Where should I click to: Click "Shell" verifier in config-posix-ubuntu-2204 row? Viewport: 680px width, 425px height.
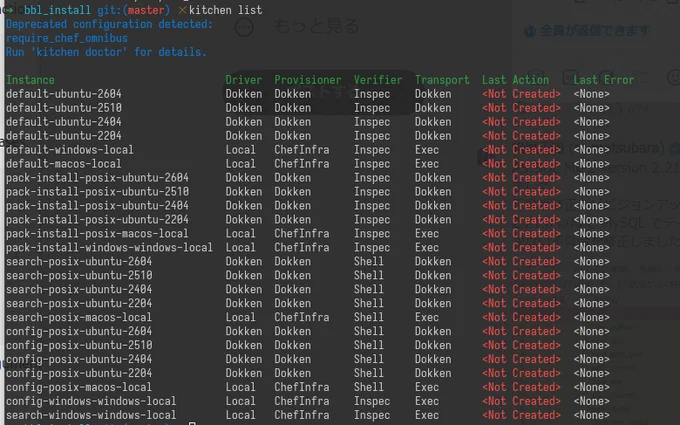(x=369, y=373)
